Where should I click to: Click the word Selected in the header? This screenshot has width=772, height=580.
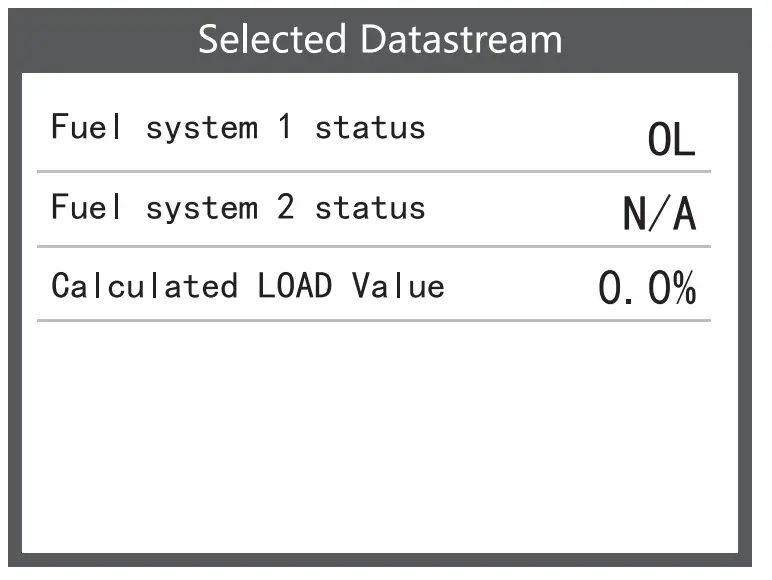click(273, 40)
